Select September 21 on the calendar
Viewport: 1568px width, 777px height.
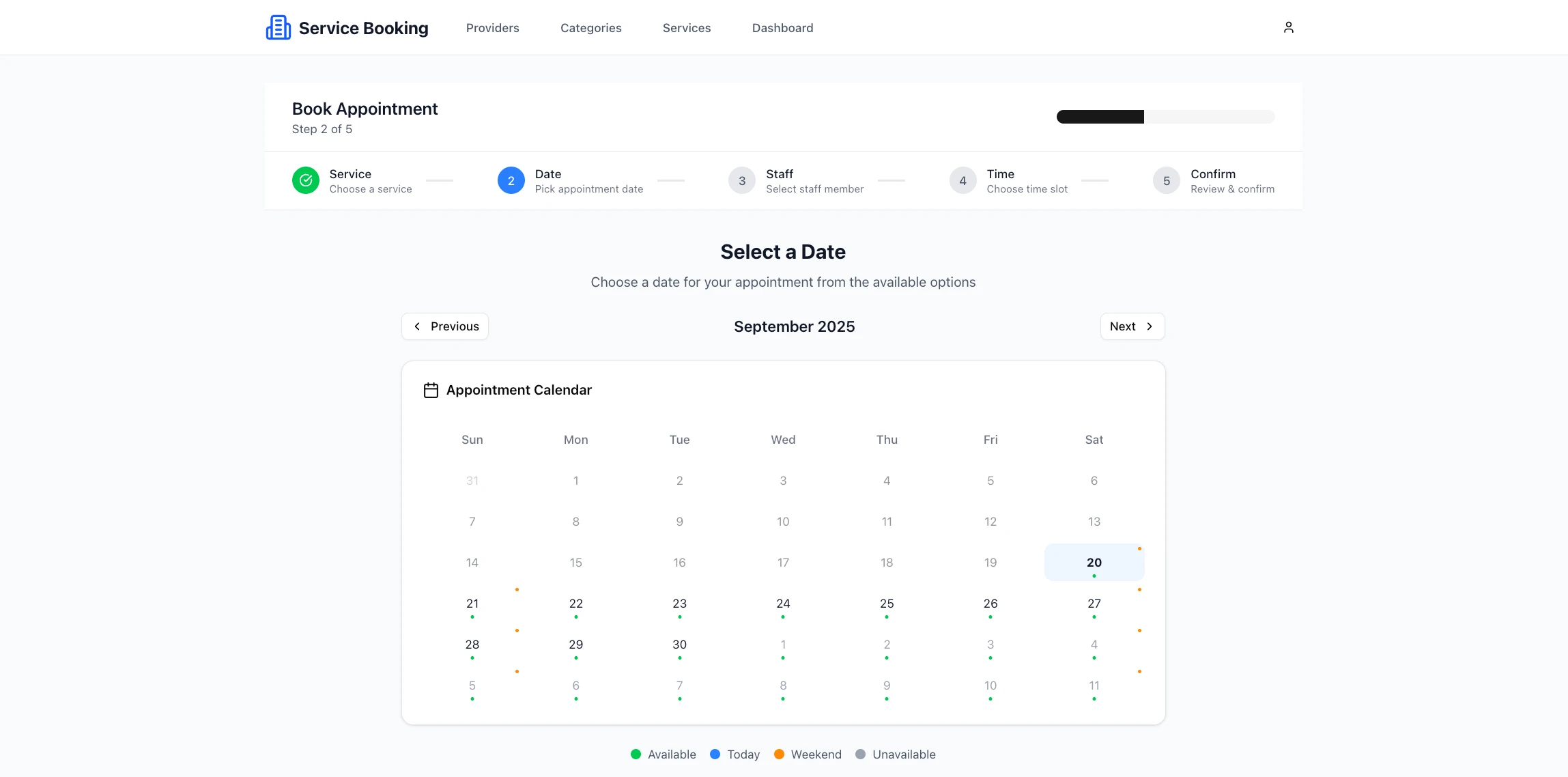click(x=472, y=604)
